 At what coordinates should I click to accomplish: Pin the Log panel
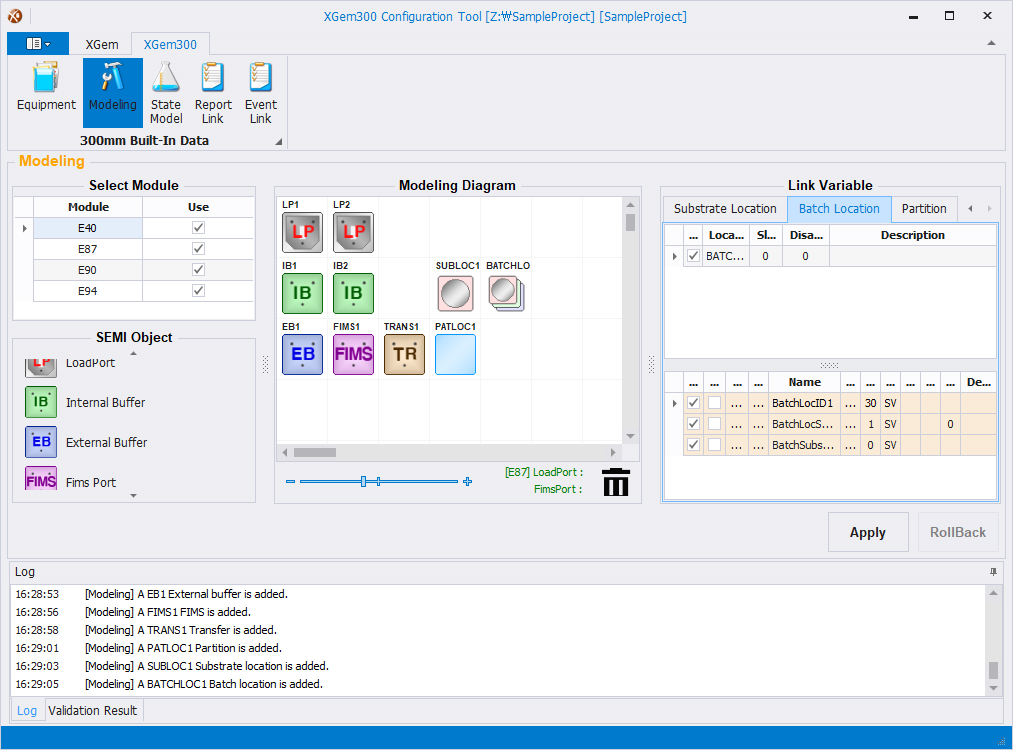click(x=993, y=572)
